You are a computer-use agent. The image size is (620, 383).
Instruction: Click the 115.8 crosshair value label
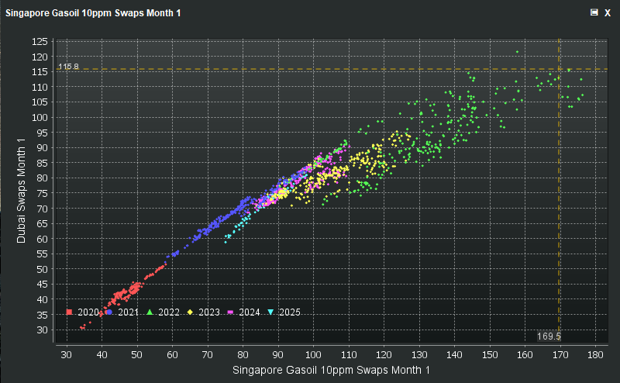pyautogui.click(x=68, y=66)
